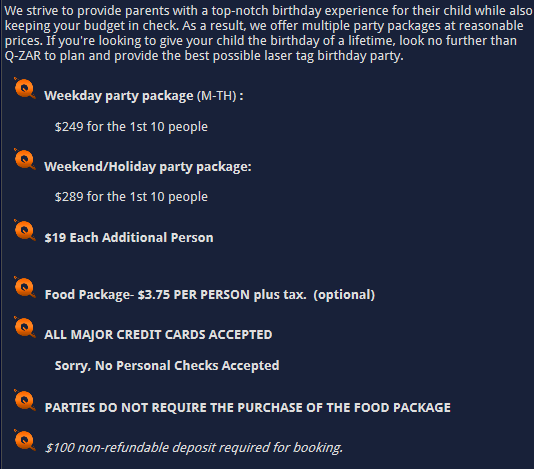Image resolution: width=534 pixels, height=469 pixels.
Task: Click the Q bullet icon beside Food Package
Action: click(25, 287)
